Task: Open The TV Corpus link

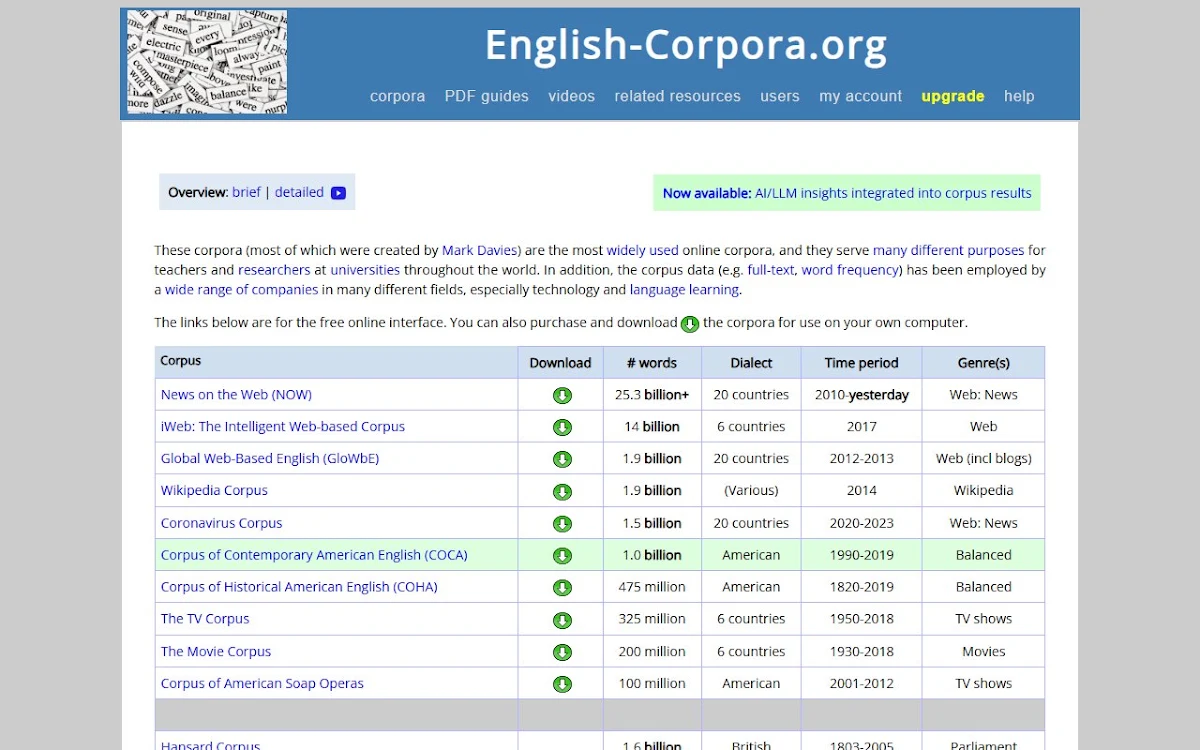Action: point(205,619)
